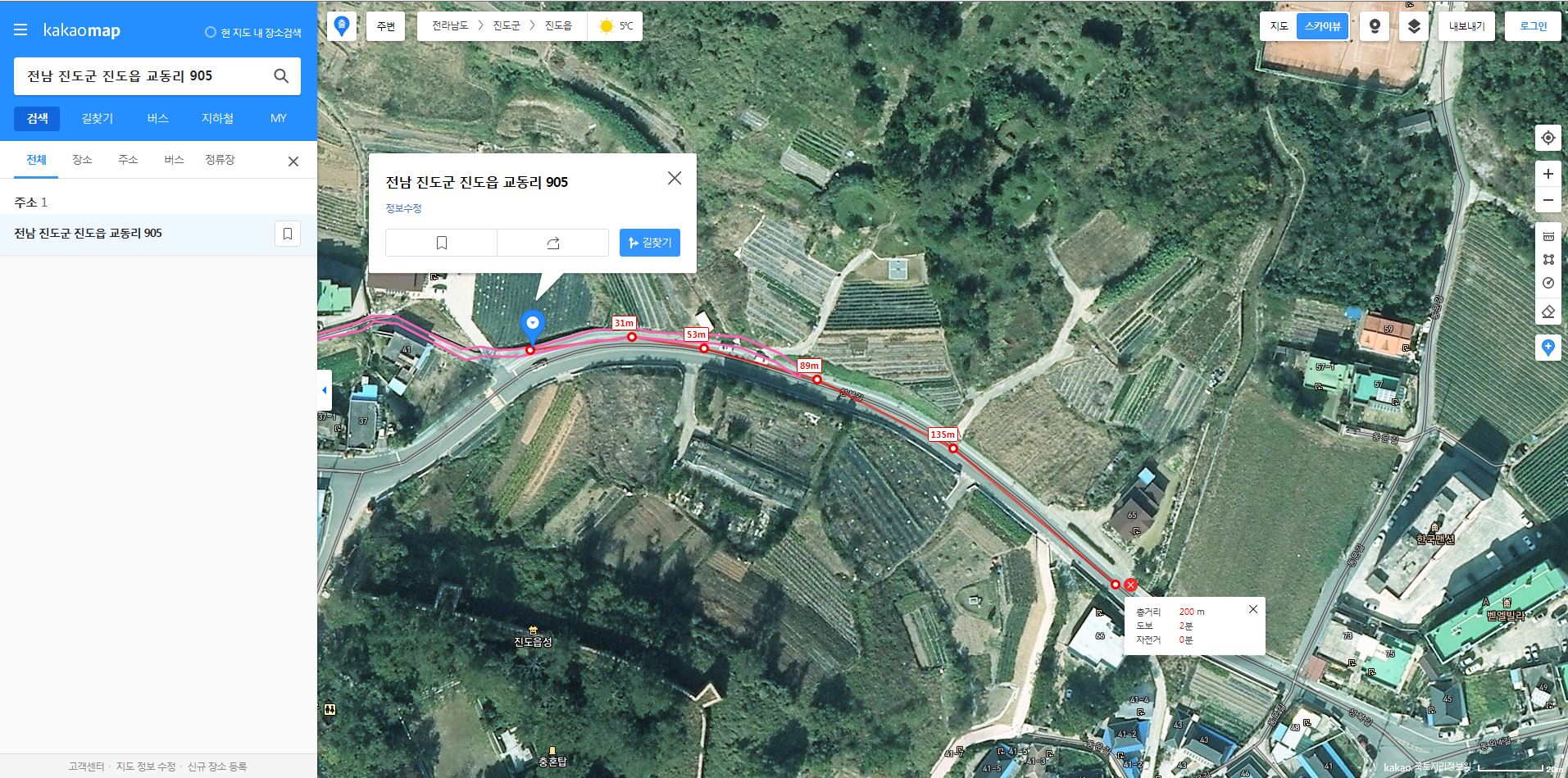Open the hamburger menu beside kakaomap

[20, 30]
